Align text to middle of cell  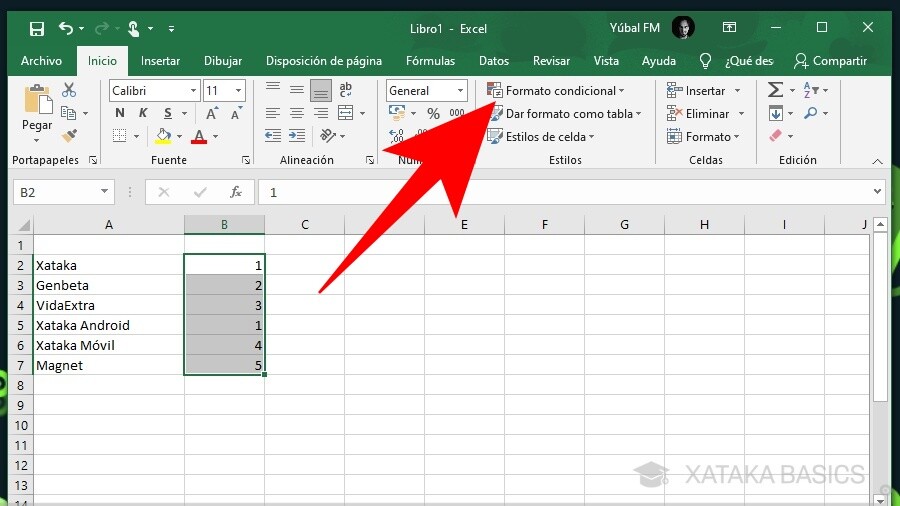pyautogui.click(x=297, y=89)
